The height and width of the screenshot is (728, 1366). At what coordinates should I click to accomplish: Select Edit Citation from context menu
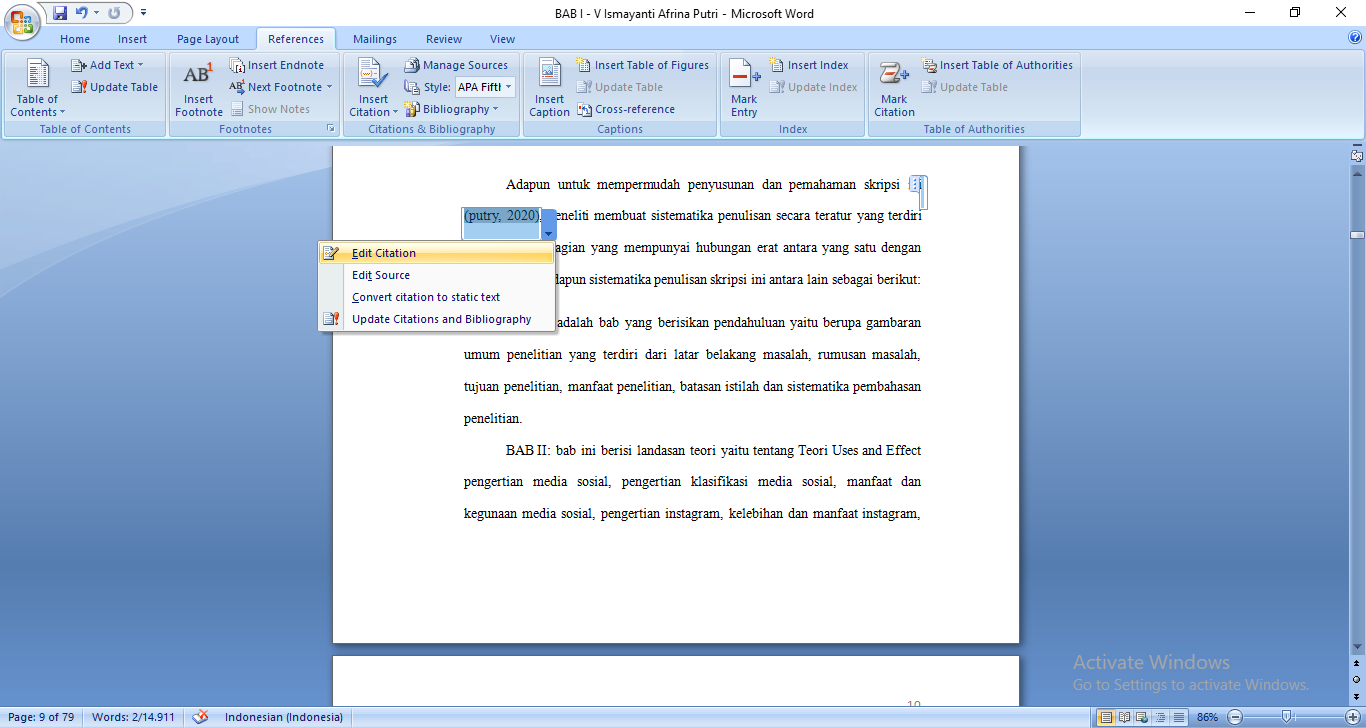(436, 253)
